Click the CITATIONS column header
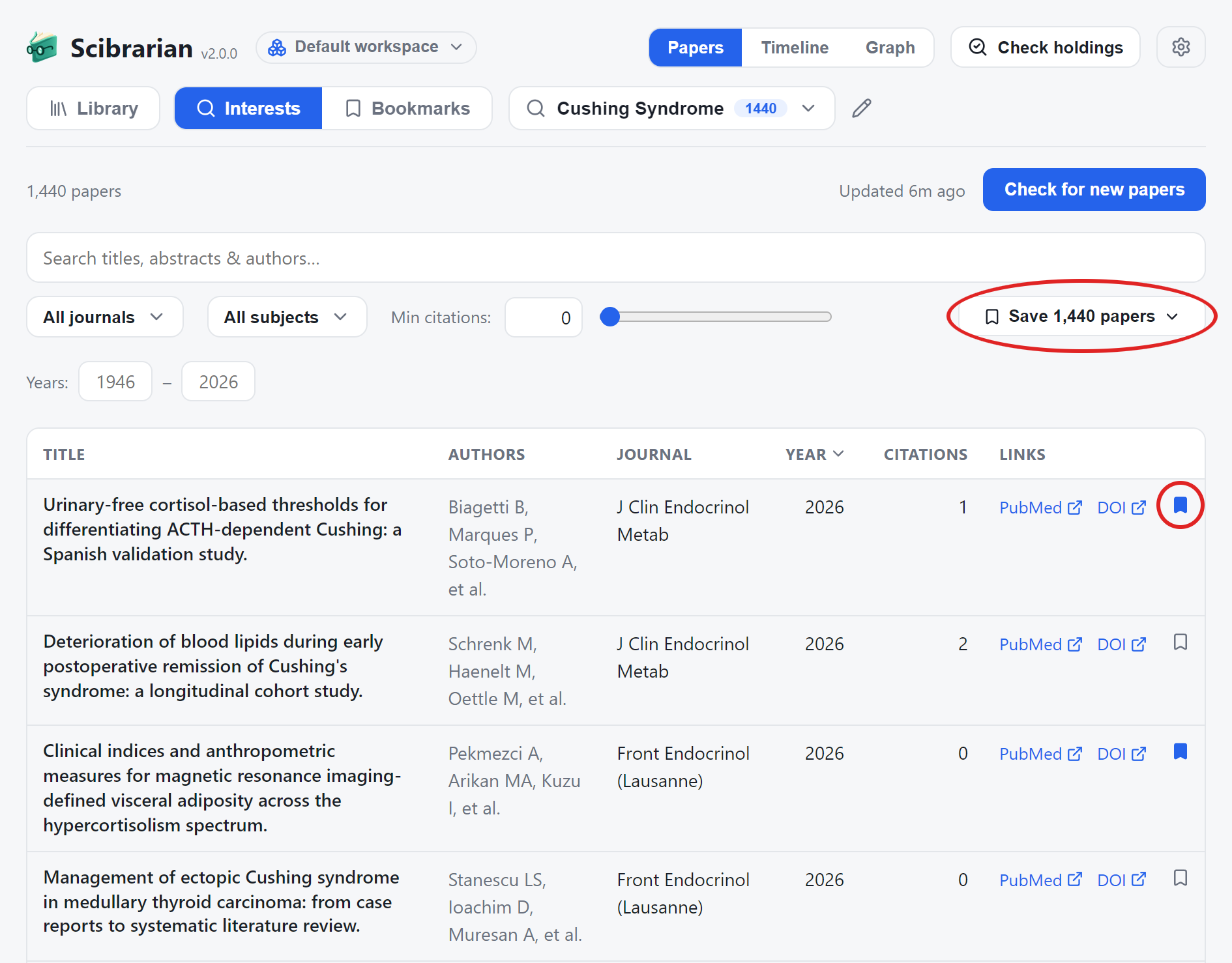Screen dimensions: 1232x963 pyautogui.click(x=925, y=454)
